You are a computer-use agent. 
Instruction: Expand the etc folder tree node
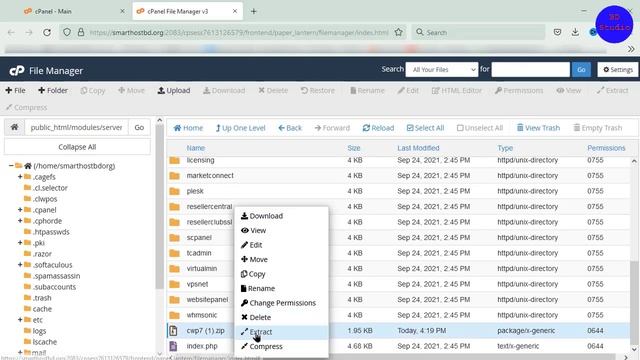click(x=20, y=320)
